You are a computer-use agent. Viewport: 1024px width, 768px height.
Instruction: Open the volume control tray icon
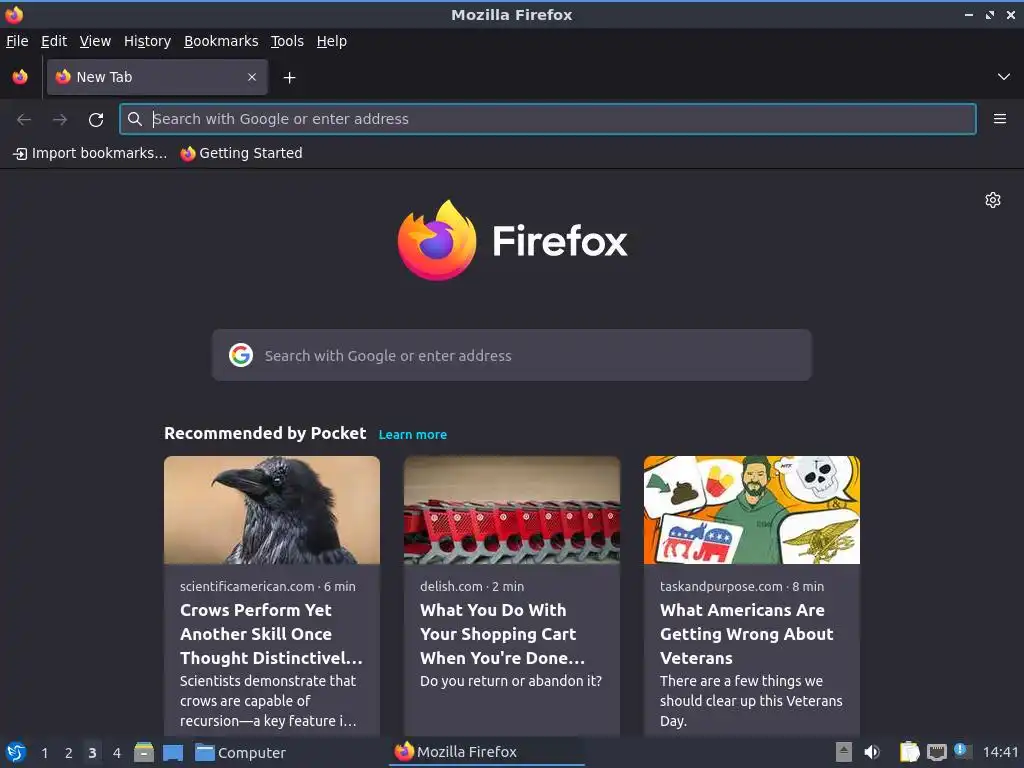pyautogui.click(x=872, y=752)
